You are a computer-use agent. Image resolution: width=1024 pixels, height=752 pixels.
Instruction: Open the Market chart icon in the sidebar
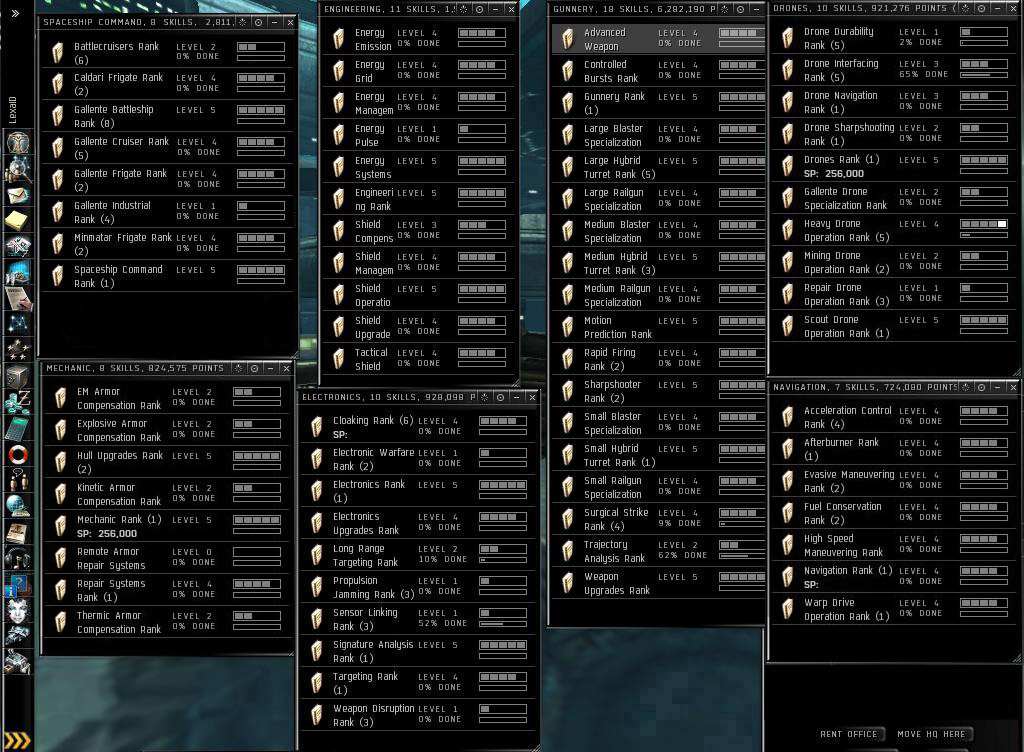pyautogui.click(x=18, y=272)
